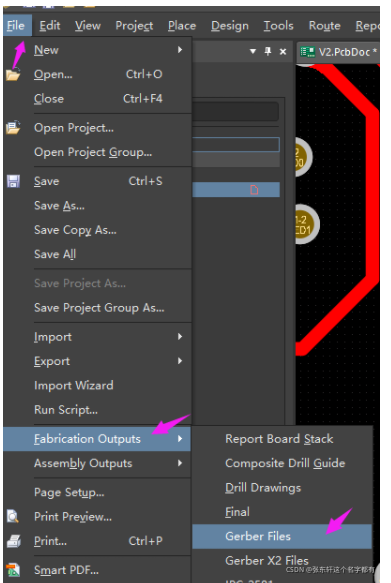Select Report Board Stack
This screenshot has width=391, height=583.
pos(282,439)
